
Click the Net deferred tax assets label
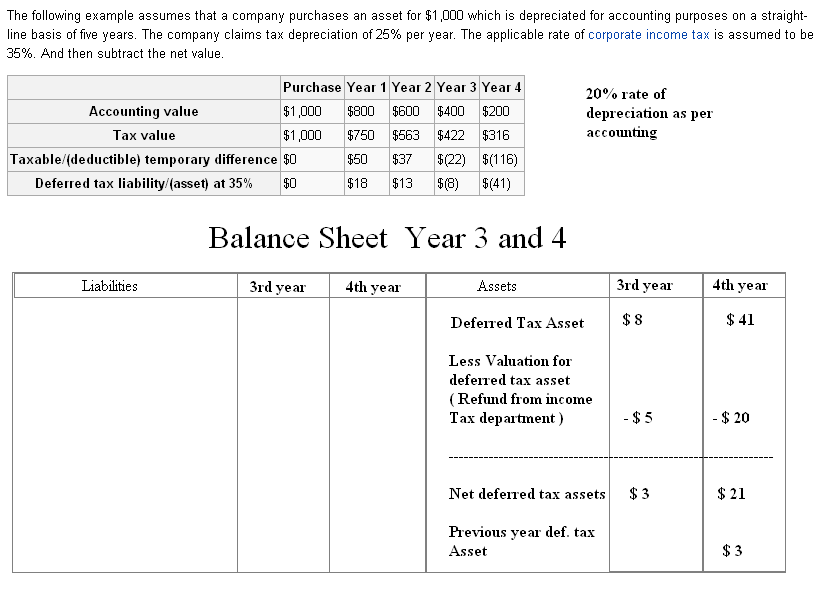coord(527,493)
